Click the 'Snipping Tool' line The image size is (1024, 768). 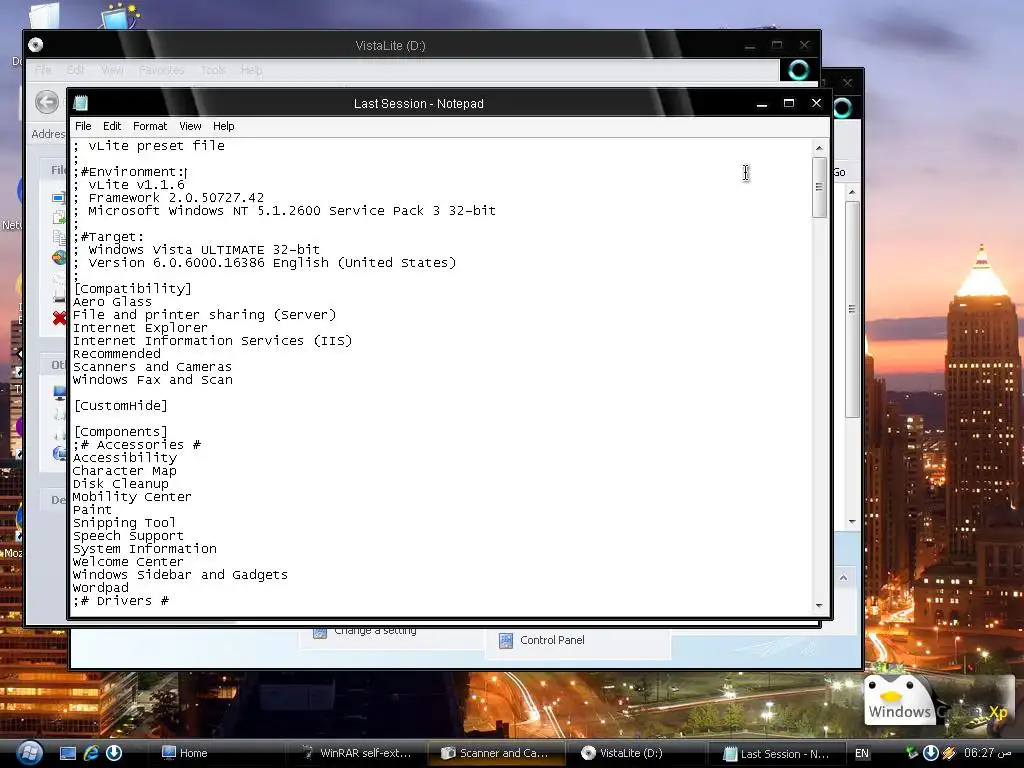tap(125, 523)
